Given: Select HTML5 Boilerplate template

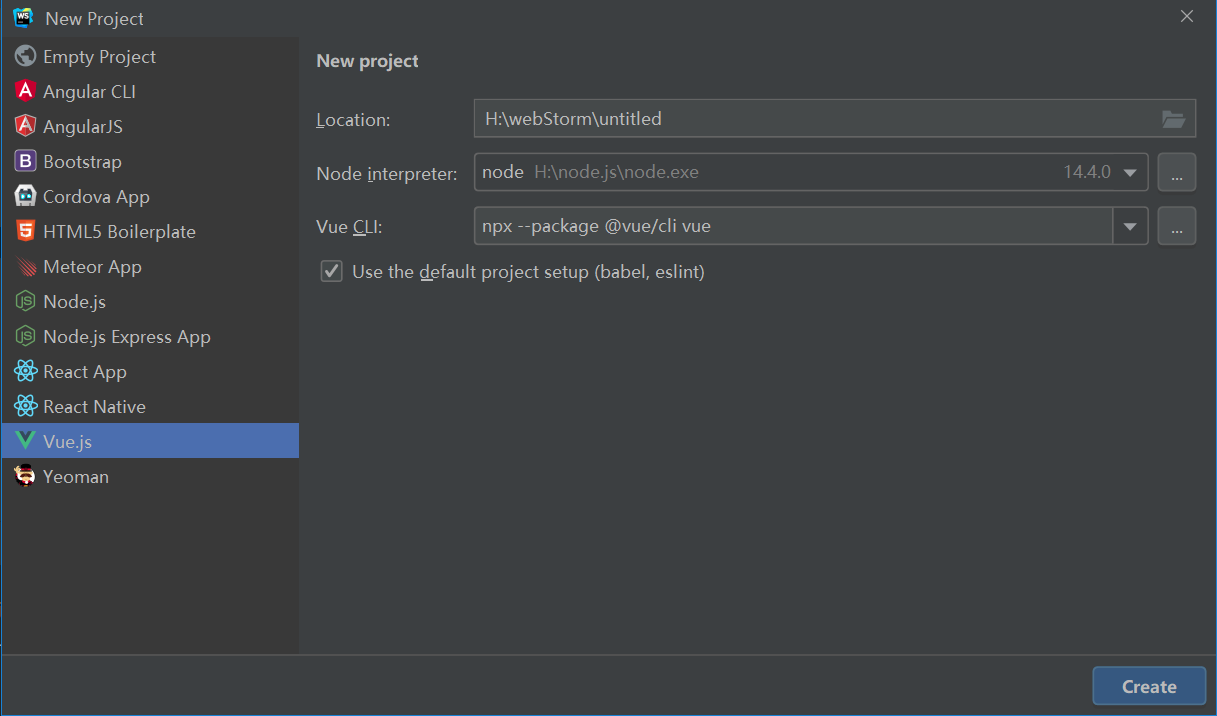Looking at the screenshot, I should point(150,232).
